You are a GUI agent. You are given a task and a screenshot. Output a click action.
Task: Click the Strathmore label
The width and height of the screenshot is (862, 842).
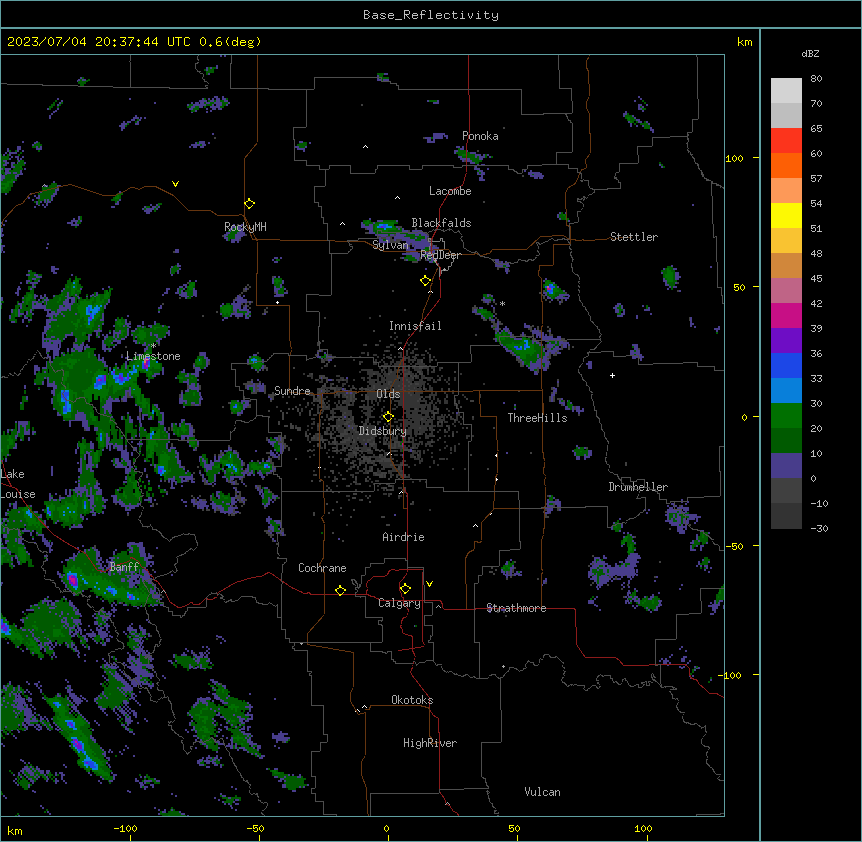click(x=516, y=608)
